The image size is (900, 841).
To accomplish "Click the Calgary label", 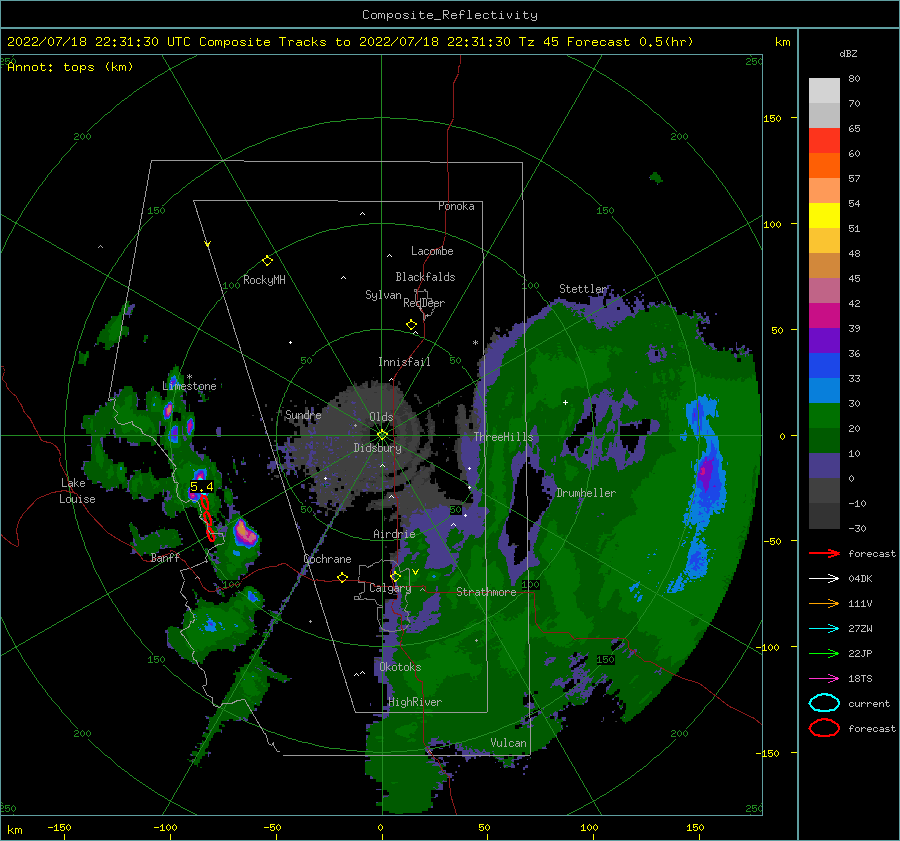I will (x=390, y=588).
